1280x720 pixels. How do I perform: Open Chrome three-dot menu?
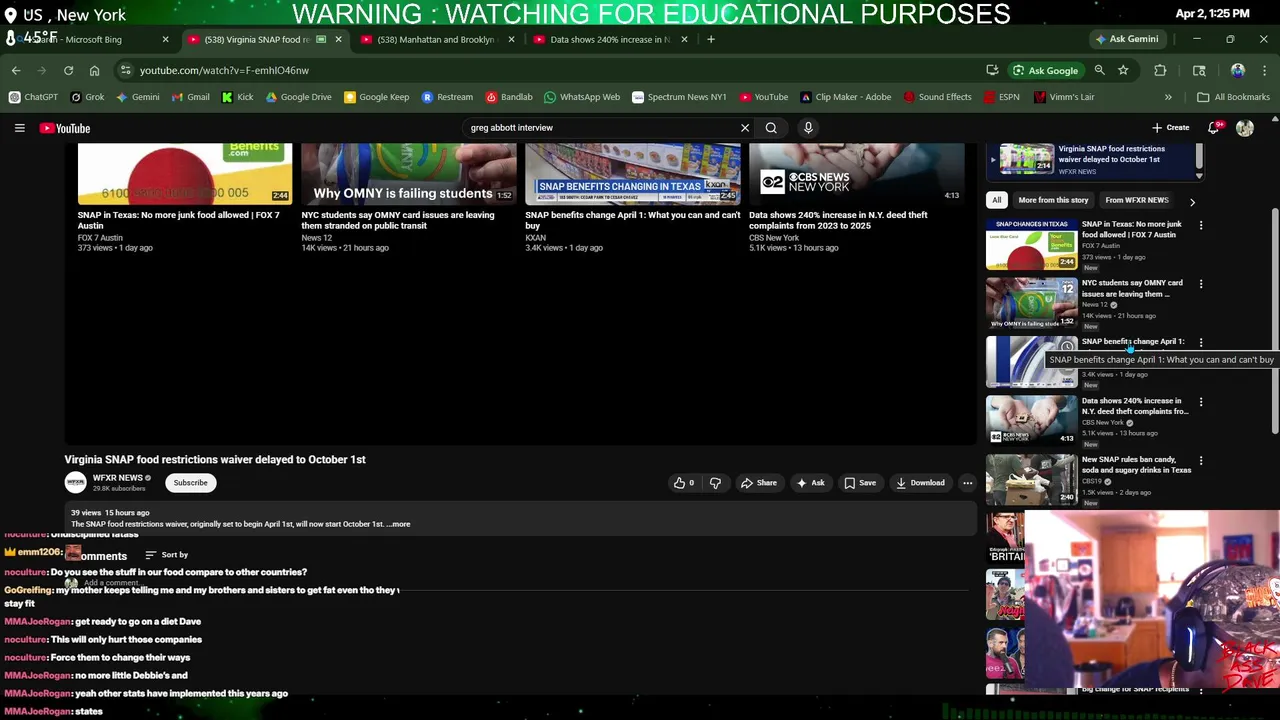[1264, 70]
